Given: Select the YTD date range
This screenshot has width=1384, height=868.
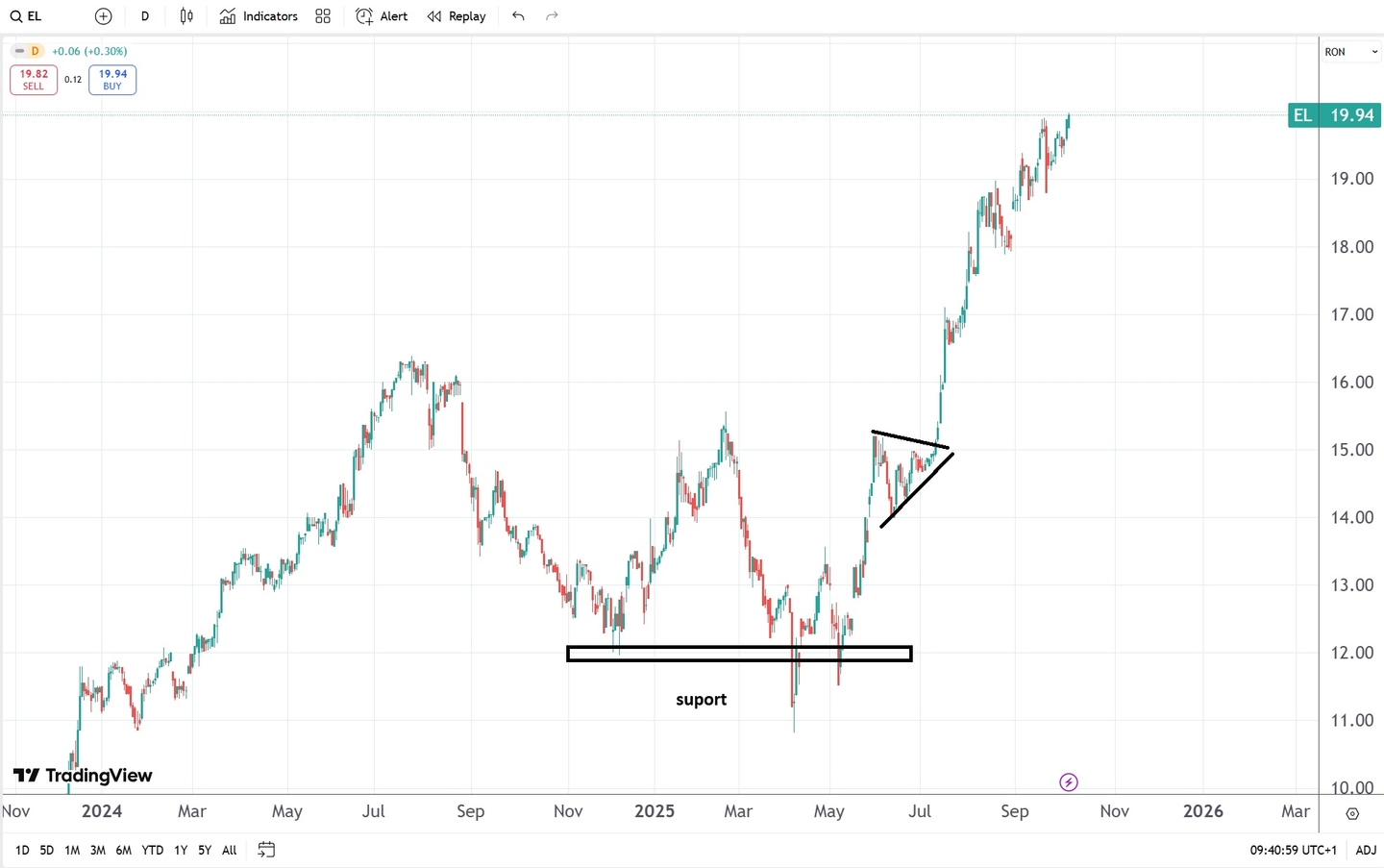Looking at the screenshot, I should point(152,850).
